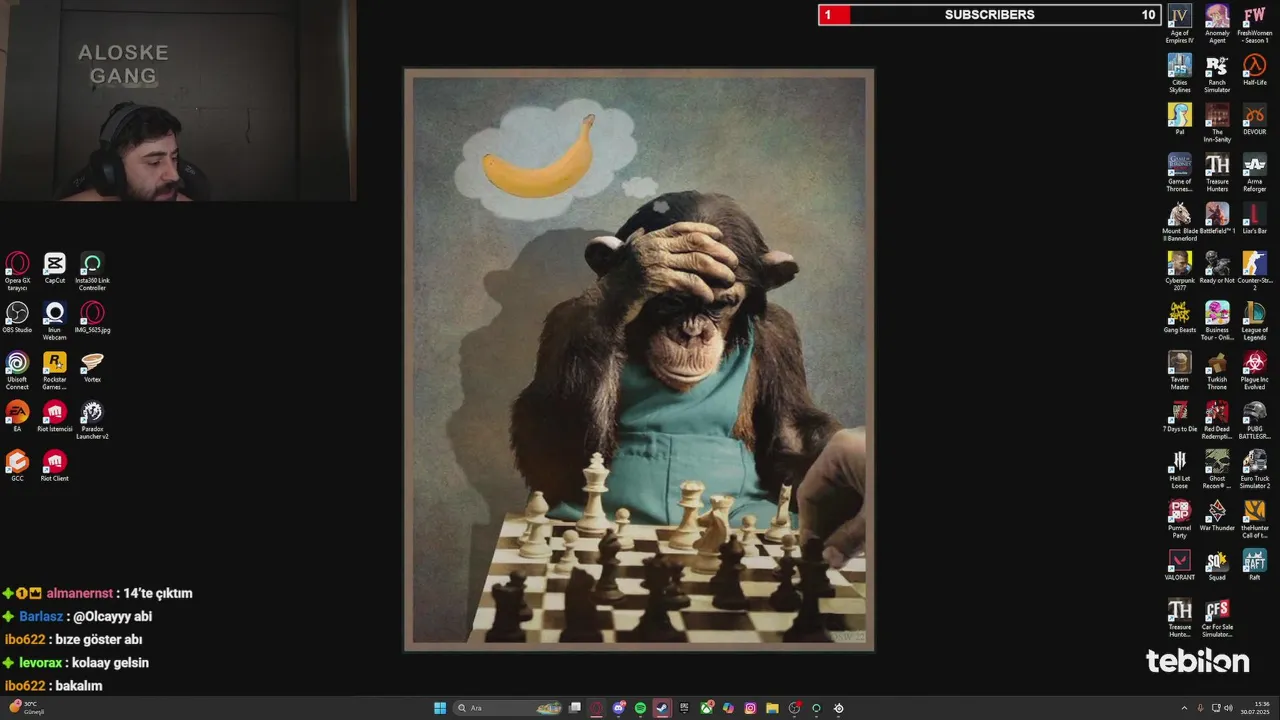The image size is (1280, 720).
Task: Switch to Steam in the taskbar
Action: coord(662,708)
